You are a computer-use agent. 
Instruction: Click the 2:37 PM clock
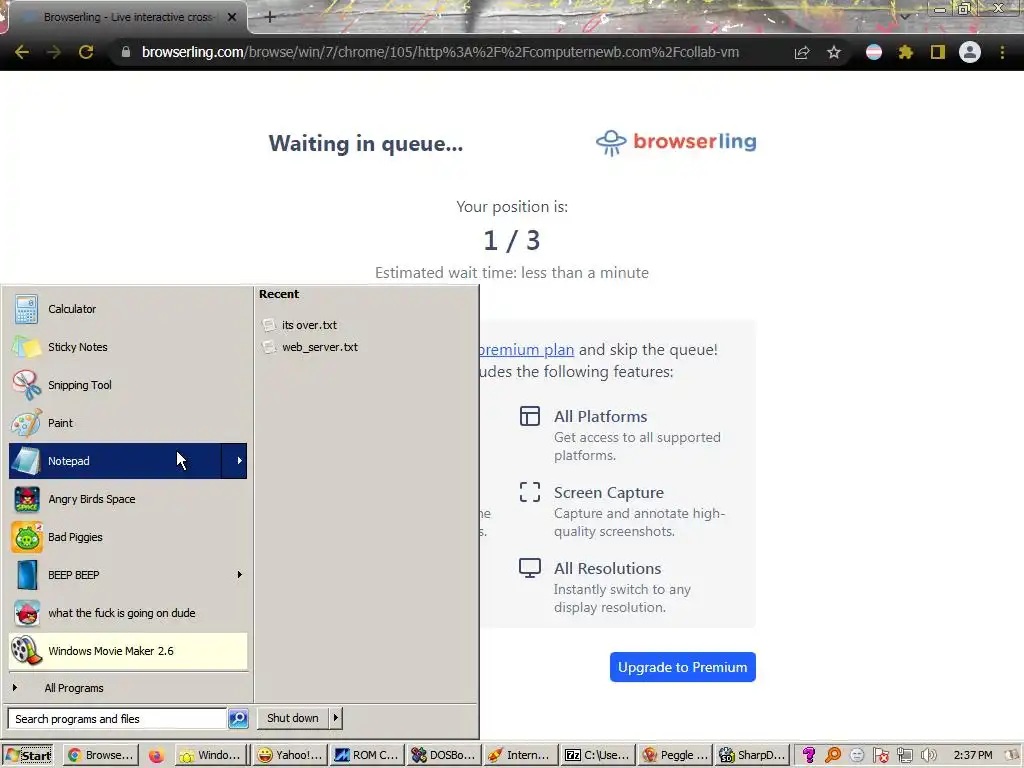pos(972,755)
